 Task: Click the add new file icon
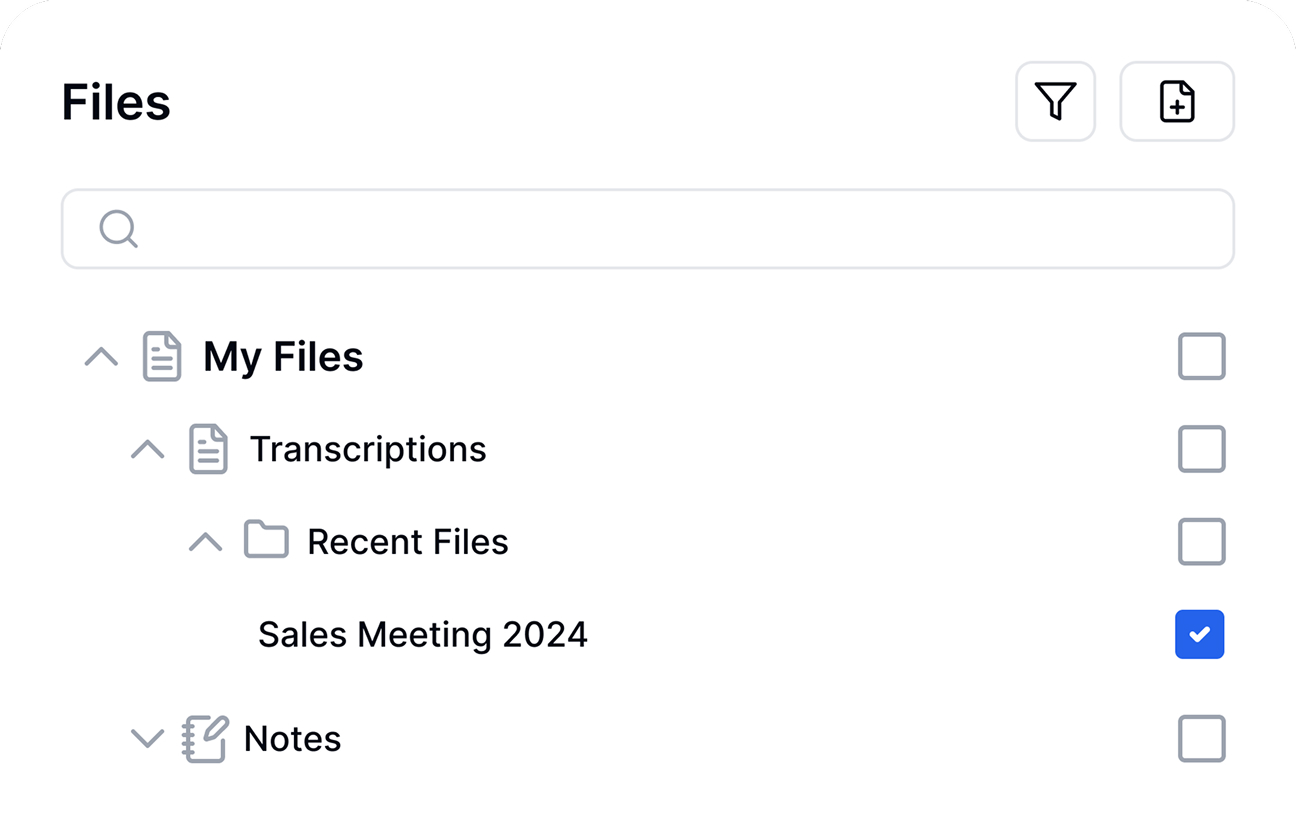[1177, 102]
